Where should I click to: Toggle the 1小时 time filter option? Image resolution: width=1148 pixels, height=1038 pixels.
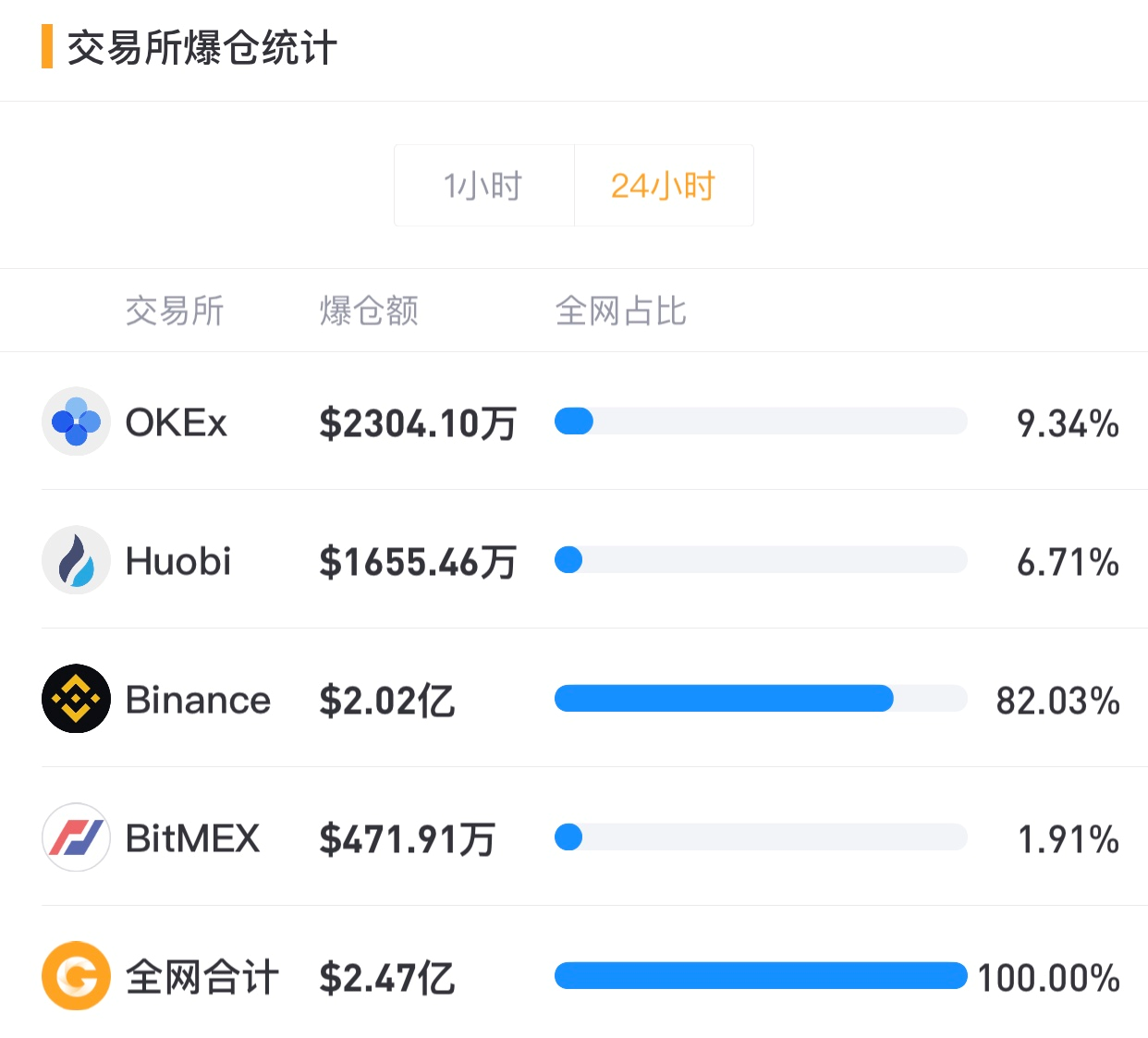point(483,185)
